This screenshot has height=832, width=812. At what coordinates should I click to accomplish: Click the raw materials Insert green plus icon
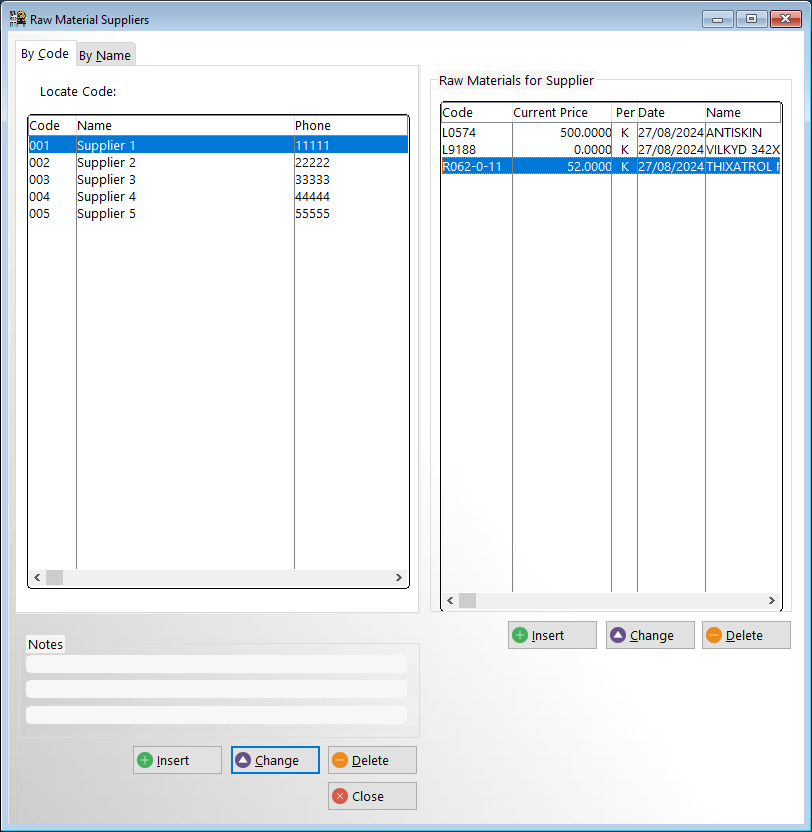coord(520,635)
